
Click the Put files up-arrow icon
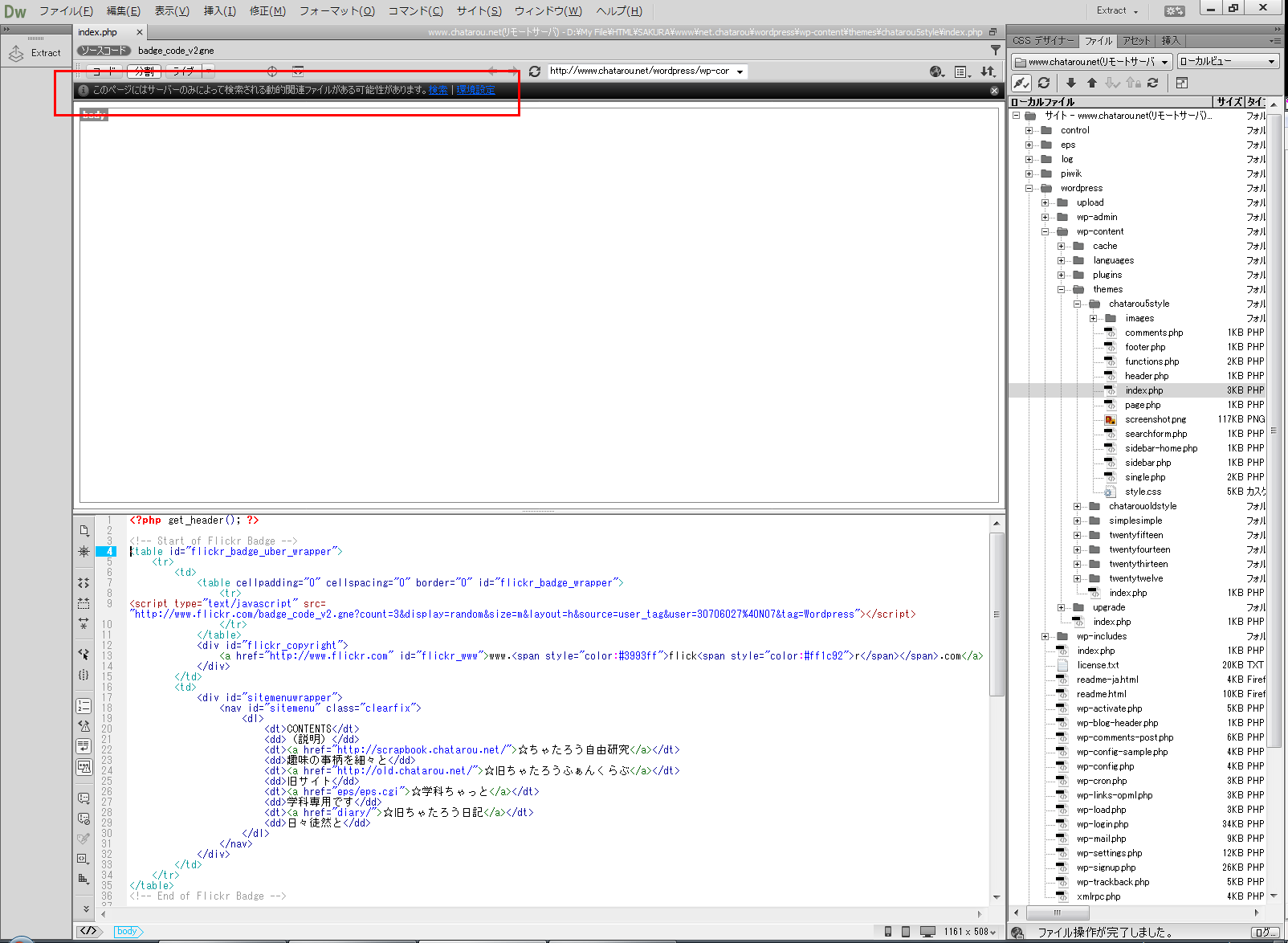coord(1092,83)
